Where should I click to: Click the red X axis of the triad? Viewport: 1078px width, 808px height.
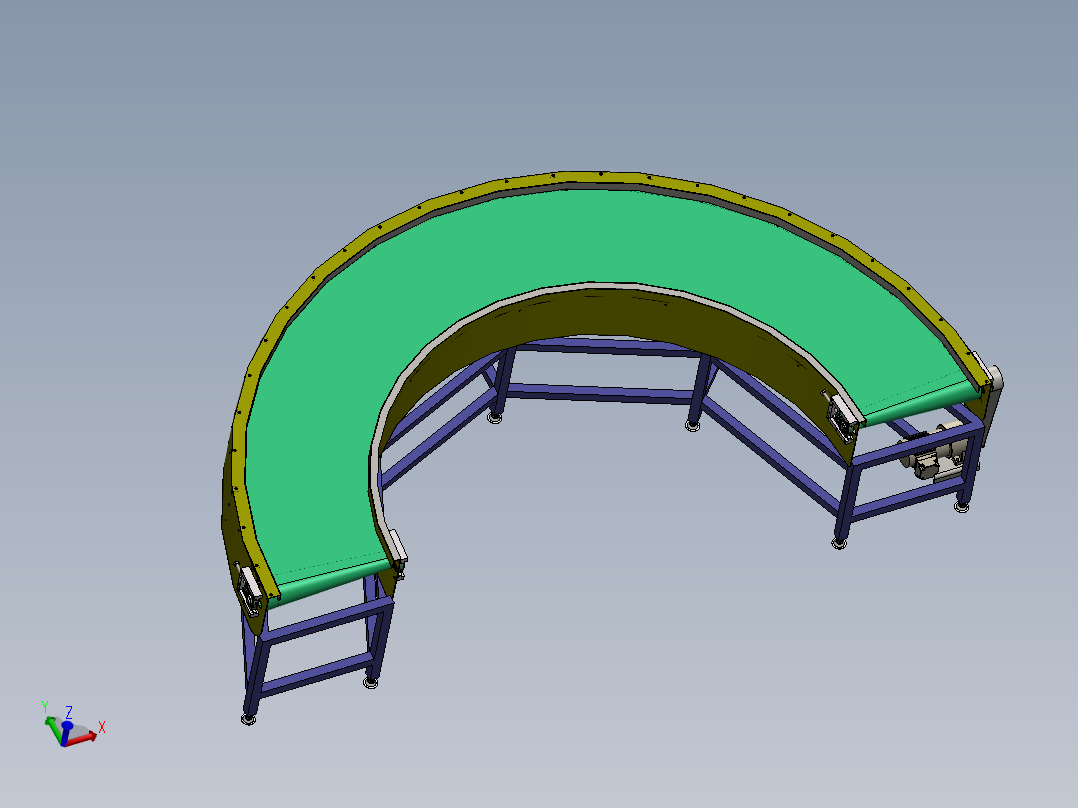(x=81, y=739)
